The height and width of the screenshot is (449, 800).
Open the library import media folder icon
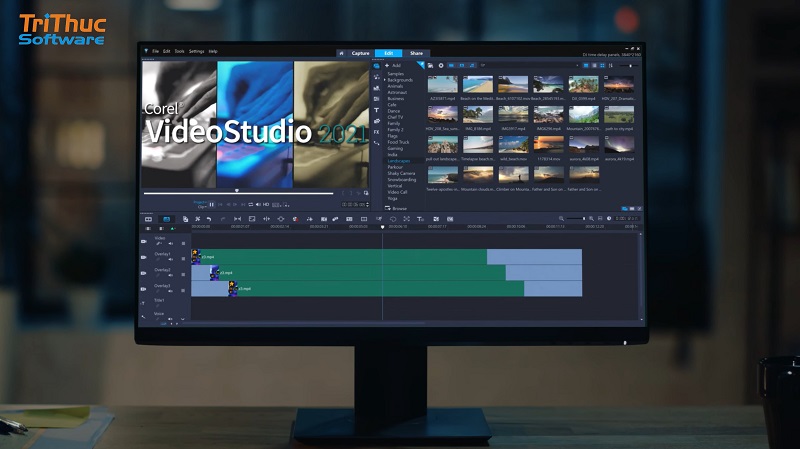click(x=429, y=65)
